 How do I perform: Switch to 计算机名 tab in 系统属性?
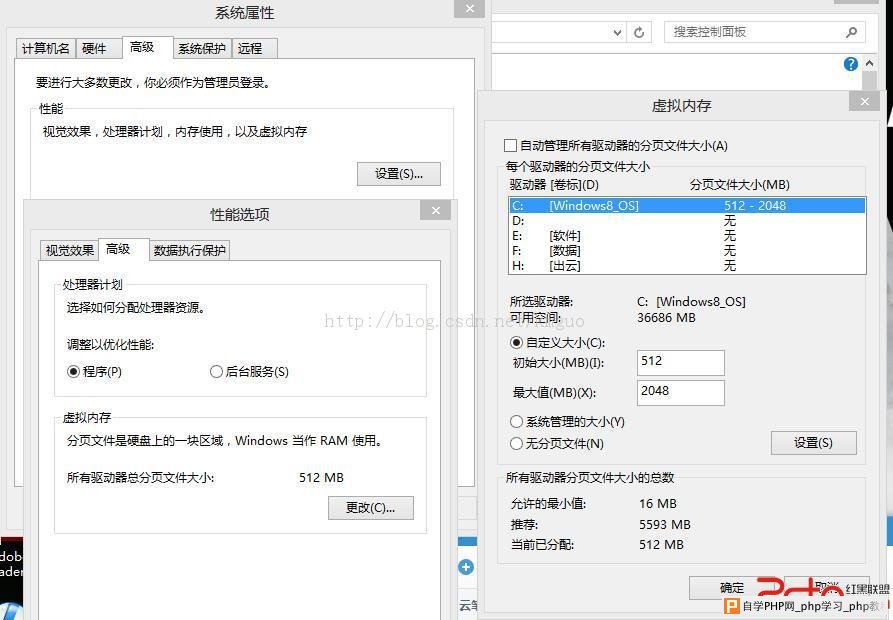[x=46, y=48]
